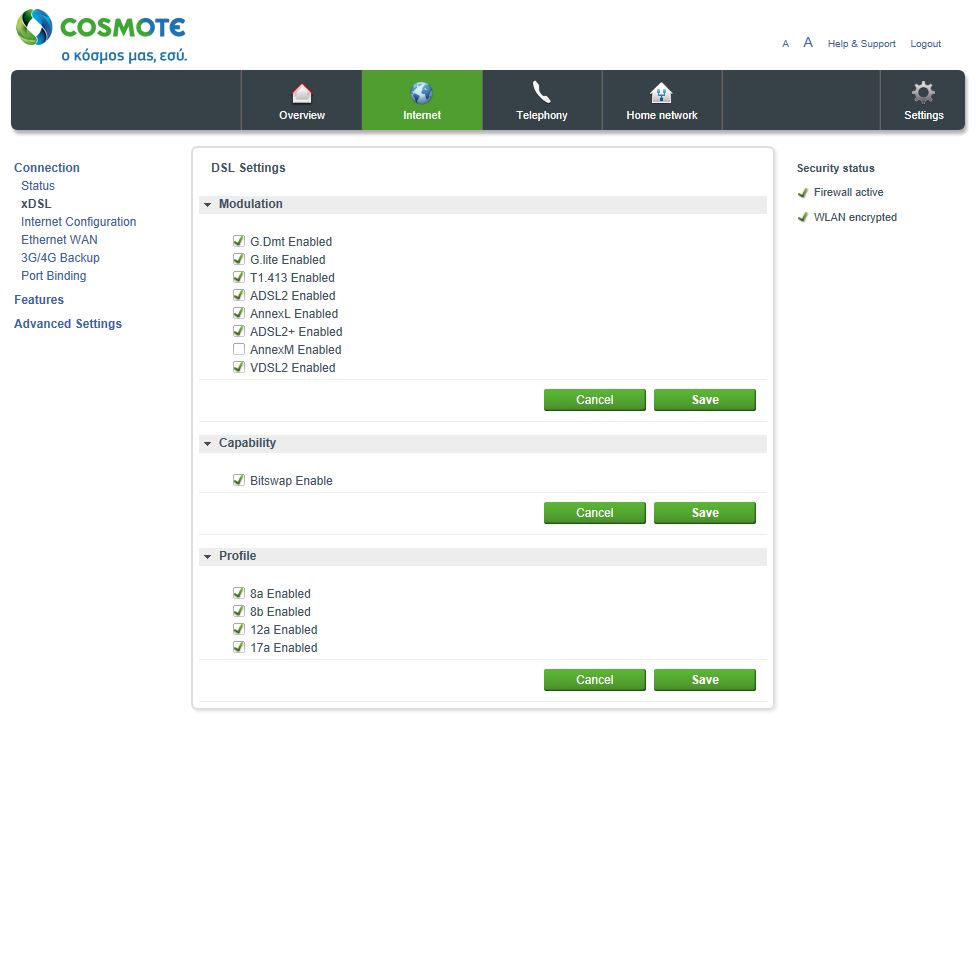Open the Telephony tab label
The image size is (979, 968).
pos(541,116)
